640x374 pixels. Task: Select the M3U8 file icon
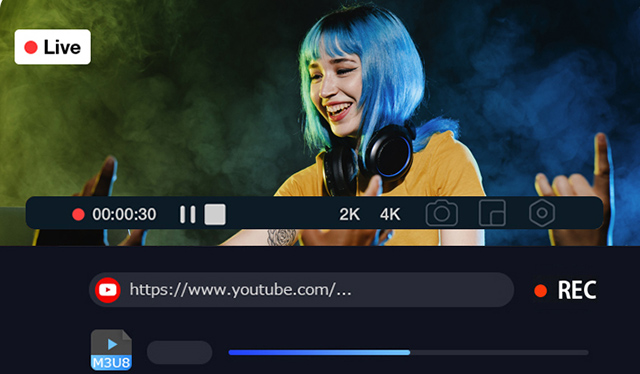tap(111, 350)
